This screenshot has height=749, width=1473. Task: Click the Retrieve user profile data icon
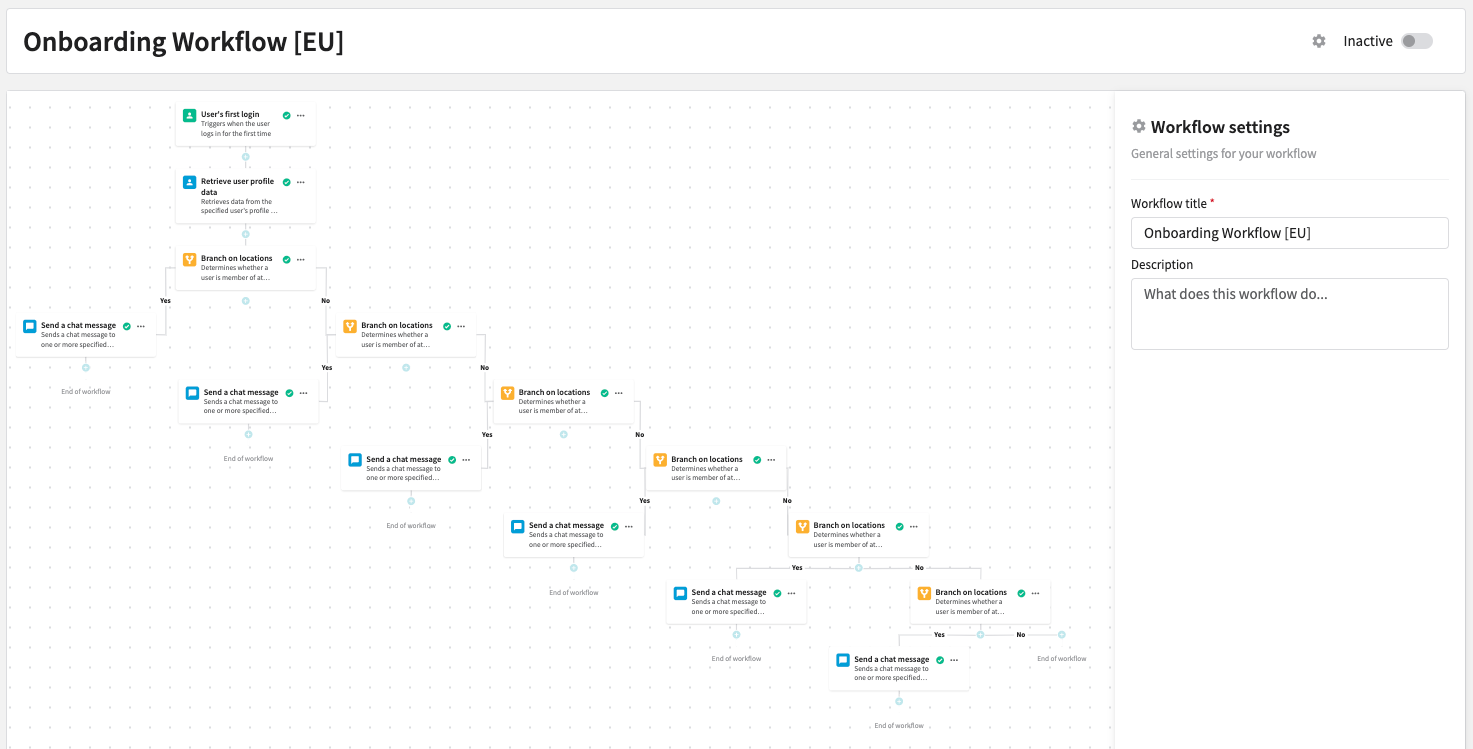[189, 183]
